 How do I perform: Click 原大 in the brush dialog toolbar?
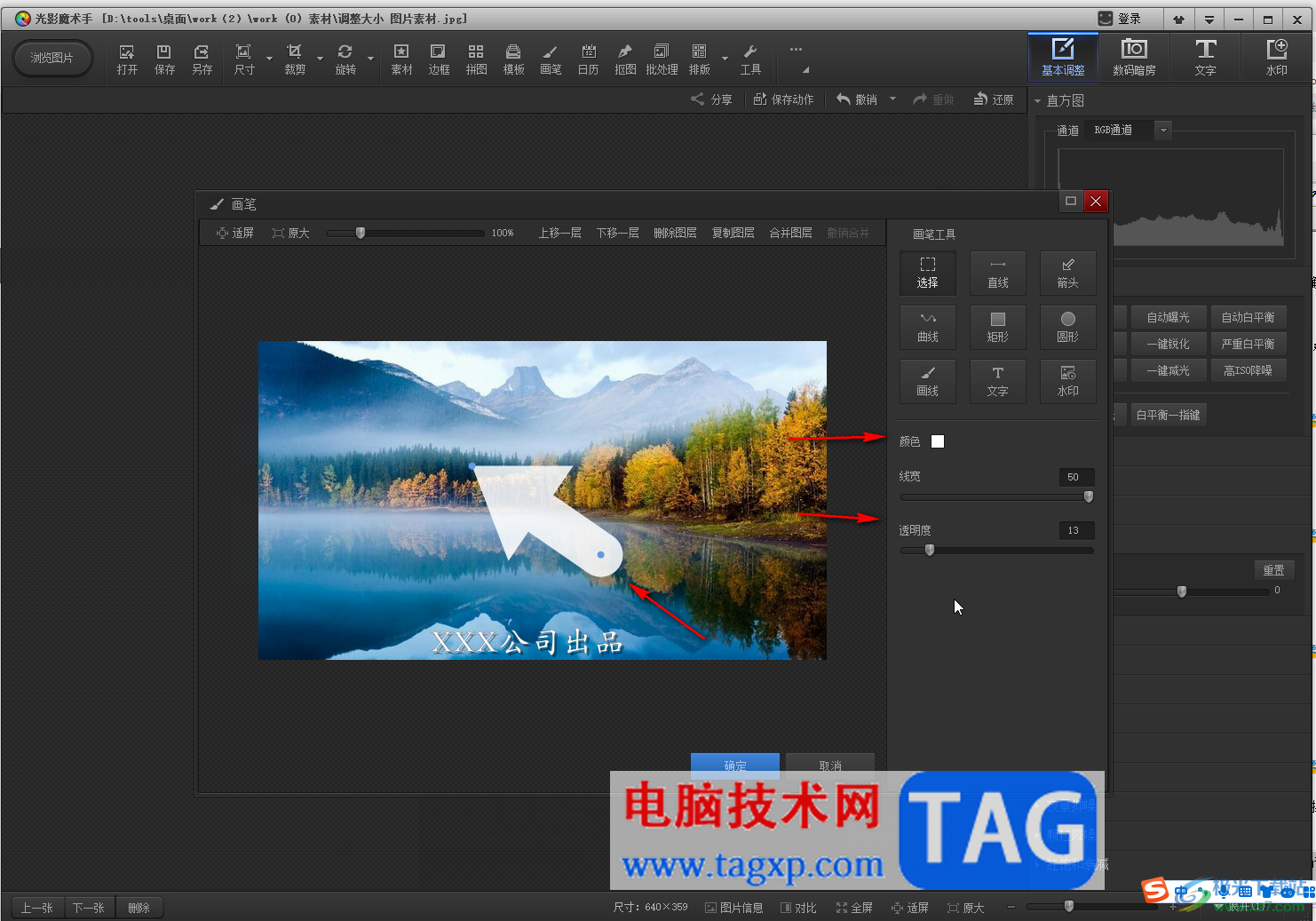click(x=290, y=233)
